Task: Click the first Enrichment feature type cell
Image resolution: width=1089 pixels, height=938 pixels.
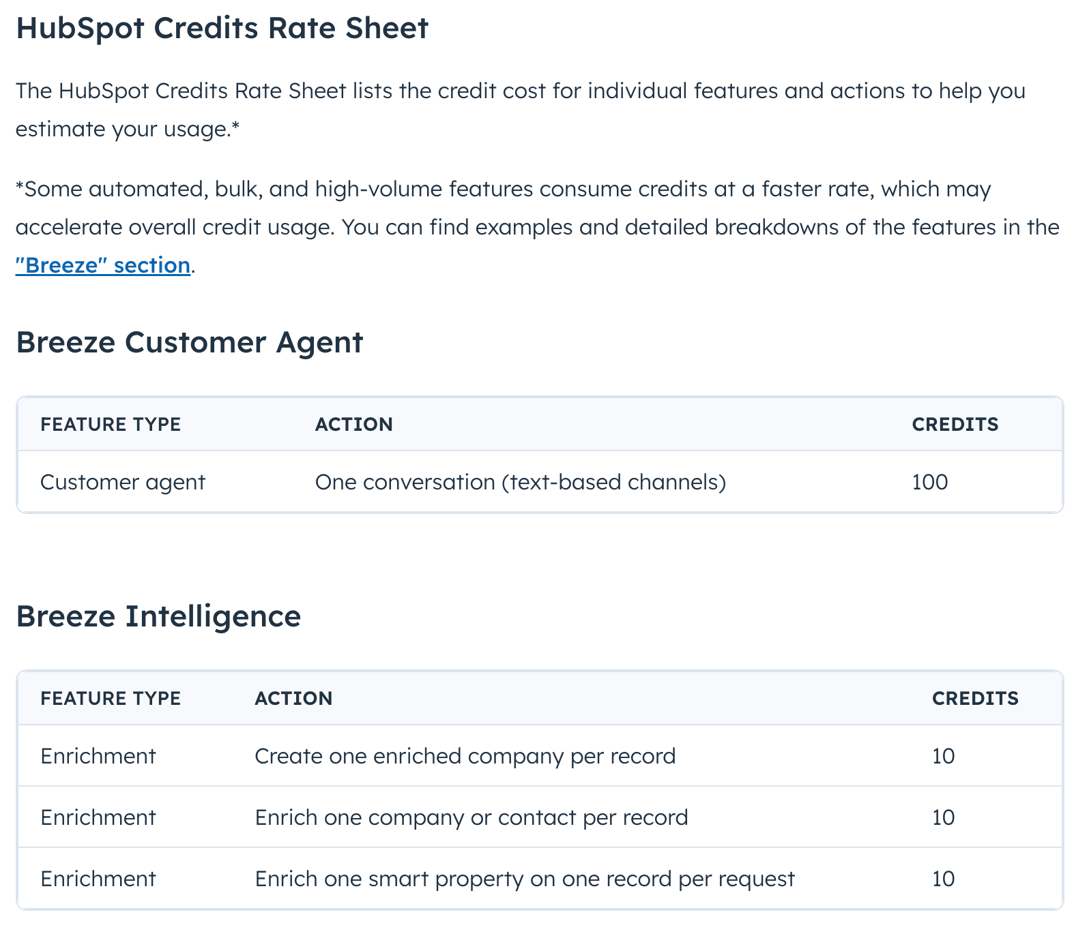Action: [x=98, y=756]
